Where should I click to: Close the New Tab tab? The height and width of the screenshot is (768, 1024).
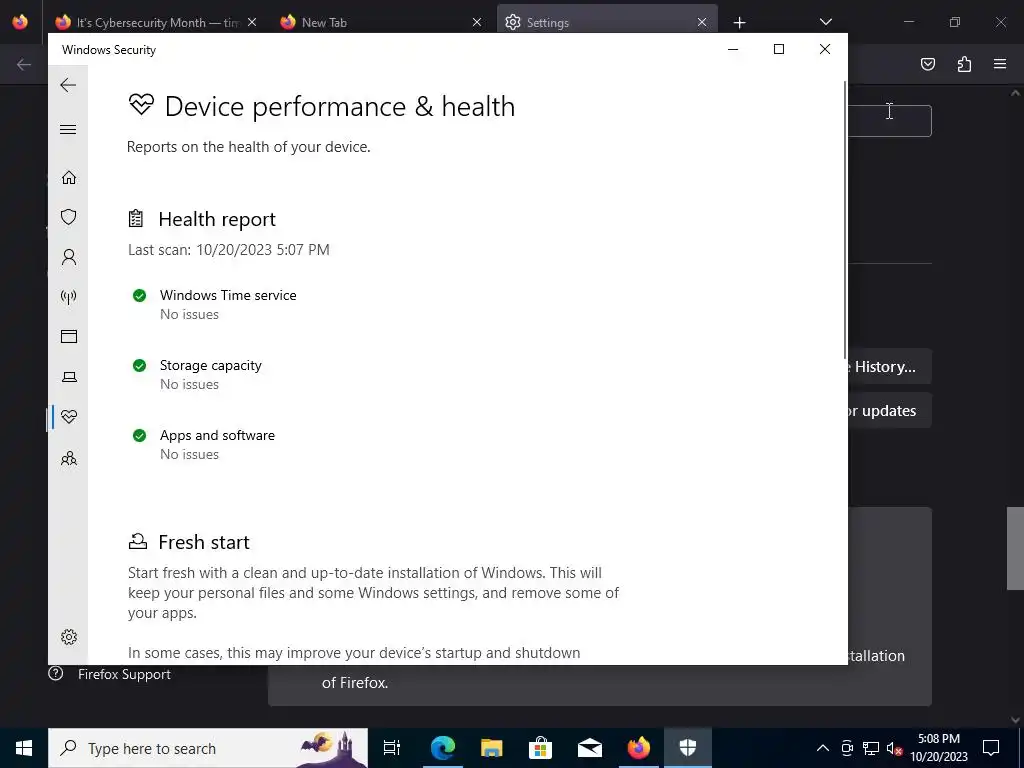click(x=477, y=22)
